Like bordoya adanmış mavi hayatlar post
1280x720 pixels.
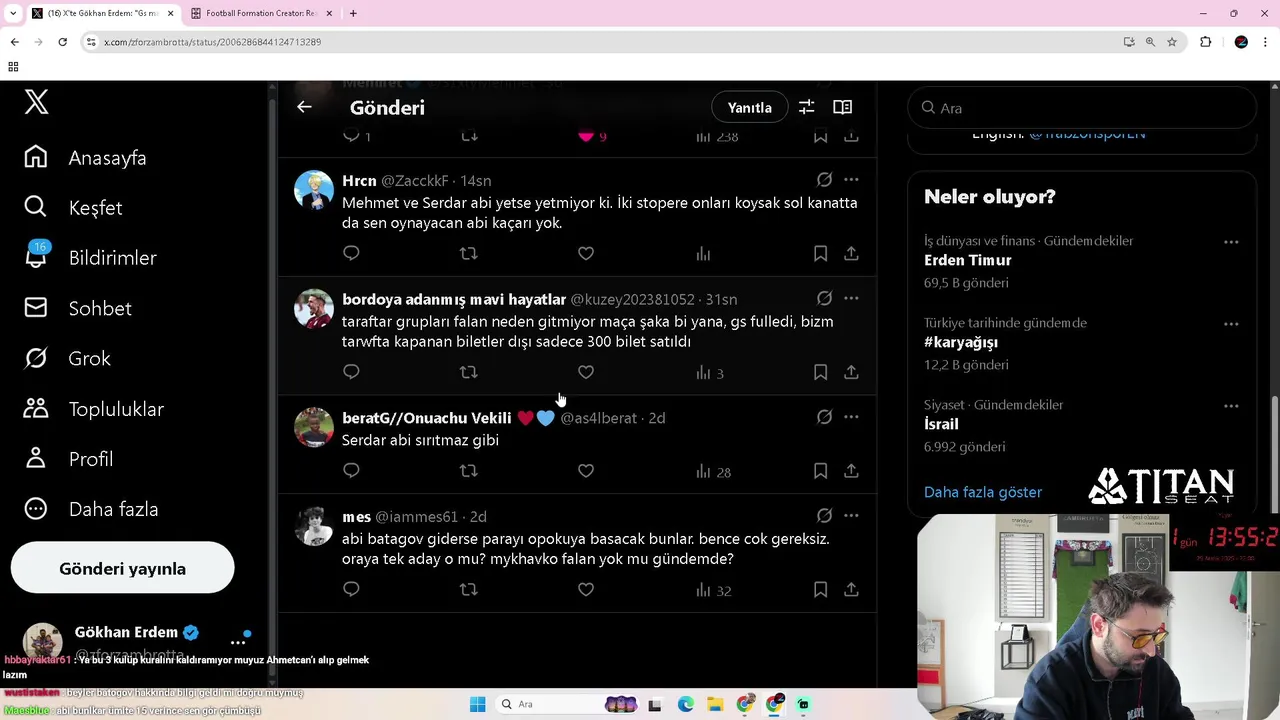pyautogui.click(x=586, y=372)
